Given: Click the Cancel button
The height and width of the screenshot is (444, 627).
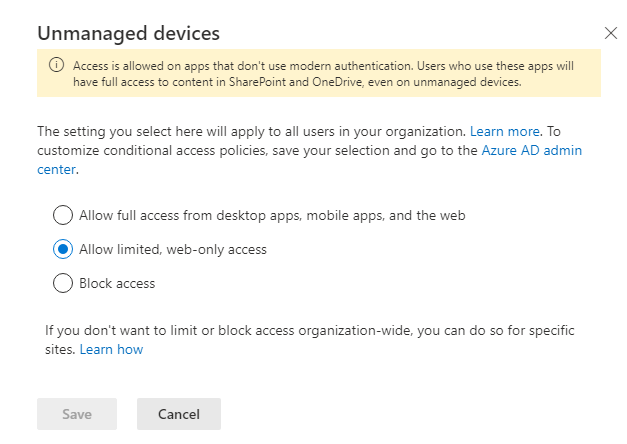Looking at the screenshot, I should point(179,414).
